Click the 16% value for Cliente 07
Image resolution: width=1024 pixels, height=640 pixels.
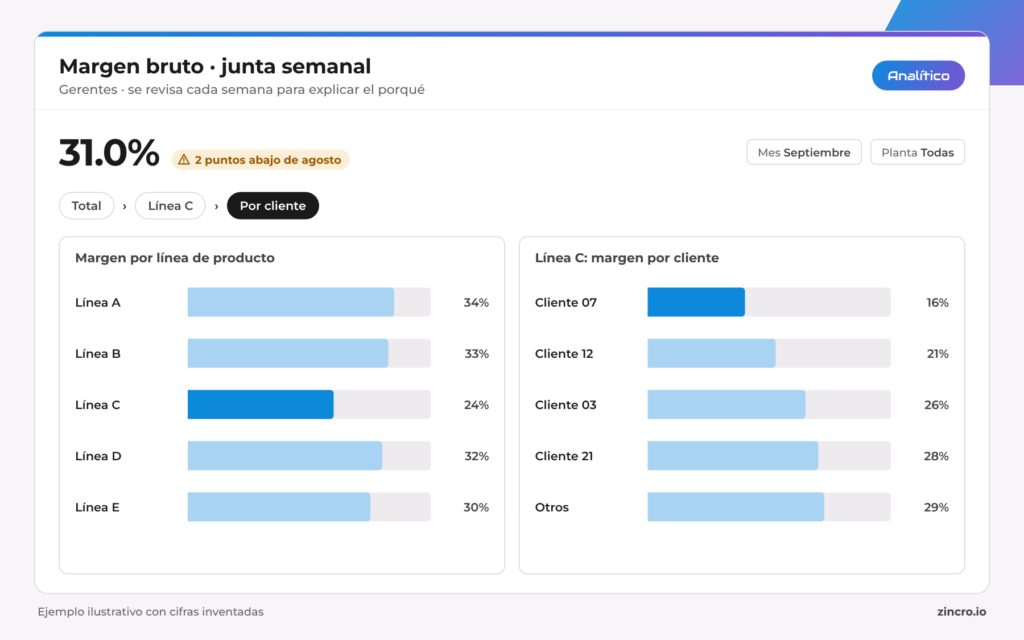(937, 302)
